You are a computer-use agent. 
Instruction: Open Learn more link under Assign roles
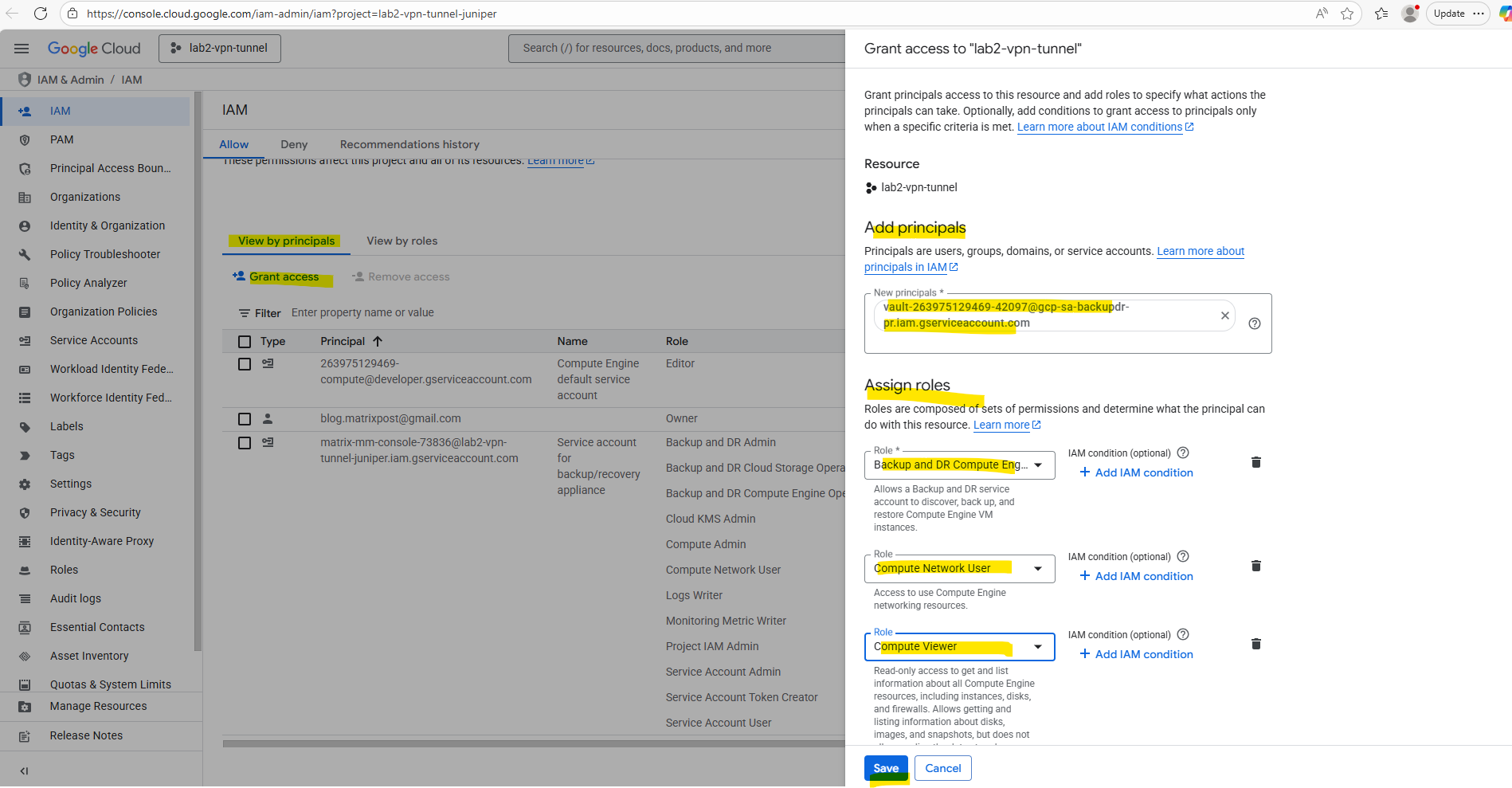[1007, 425]
